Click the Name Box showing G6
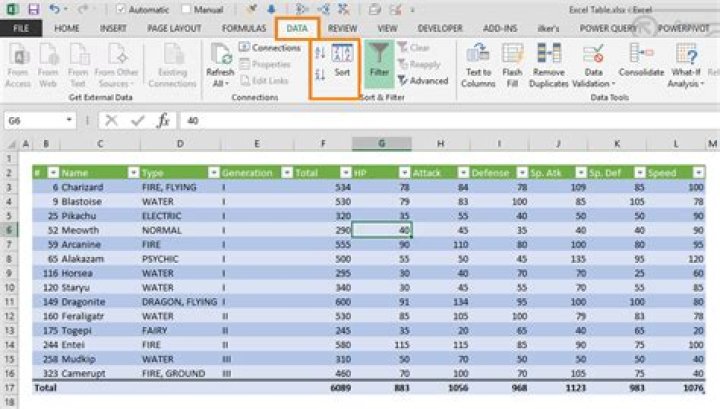 click(x=38, y=120)
